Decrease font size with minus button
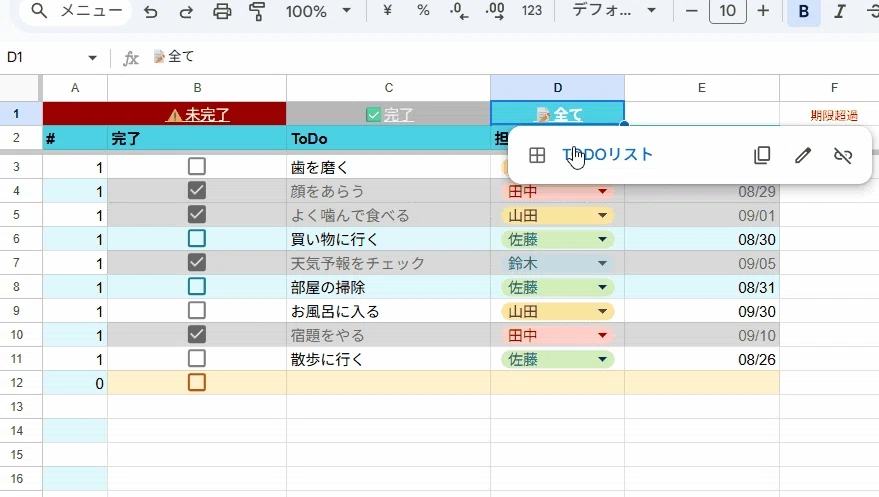The height and width of the screenshot is (497, 879). tap(692, 11)
